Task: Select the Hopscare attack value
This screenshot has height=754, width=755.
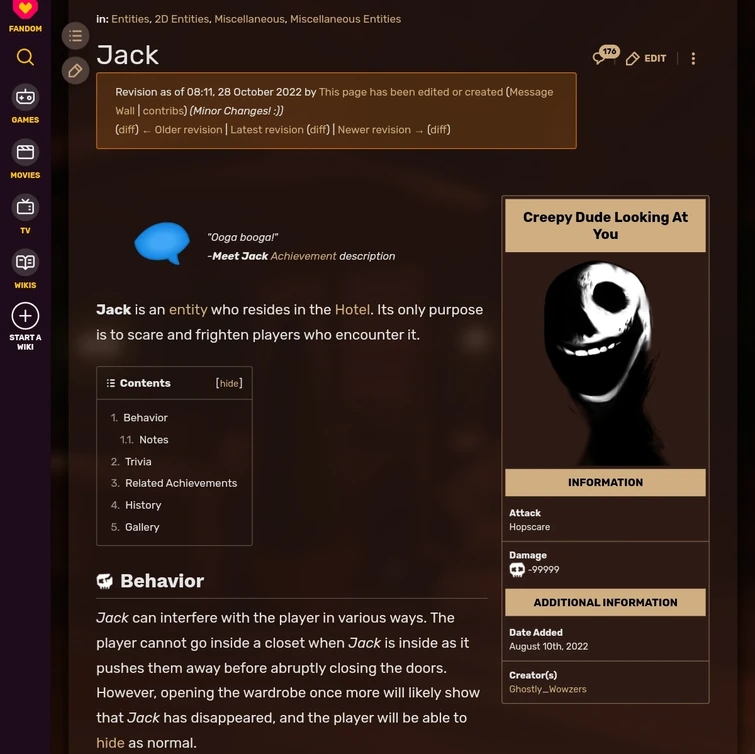Action: (530, 527)
